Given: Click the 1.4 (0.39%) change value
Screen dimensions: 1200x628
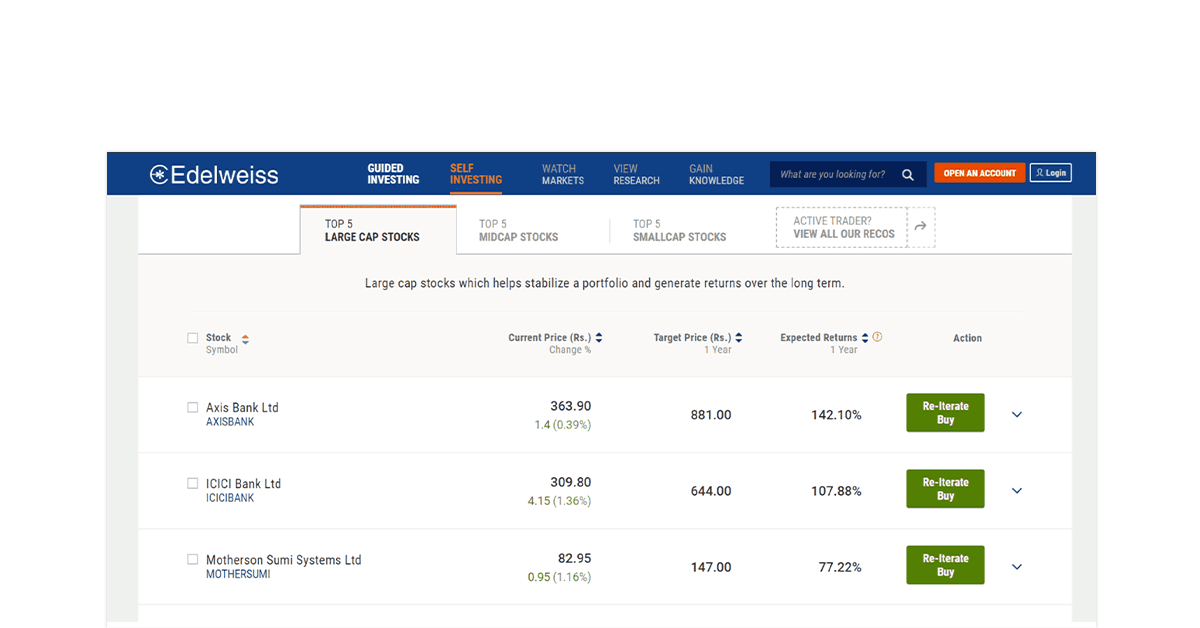Looking at the screenshot, I should point(563,425).
